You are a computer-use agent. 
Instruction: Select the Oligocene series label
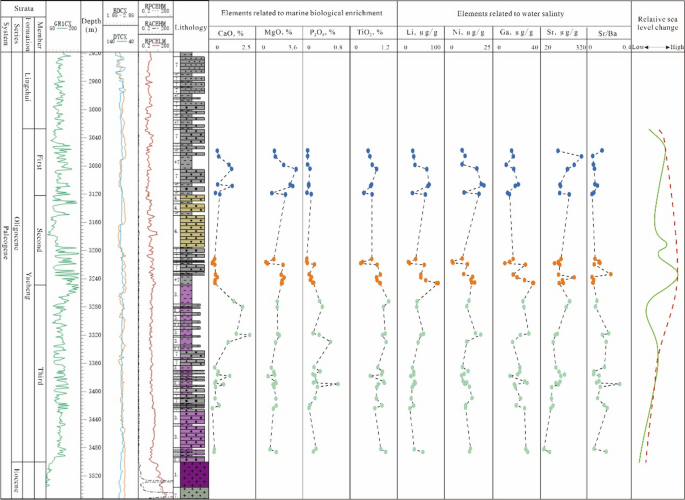(x=17, y=234)
